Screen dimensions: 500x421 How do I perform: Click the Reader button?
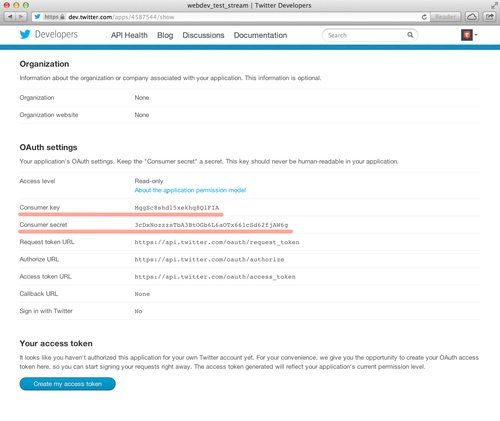445,17
